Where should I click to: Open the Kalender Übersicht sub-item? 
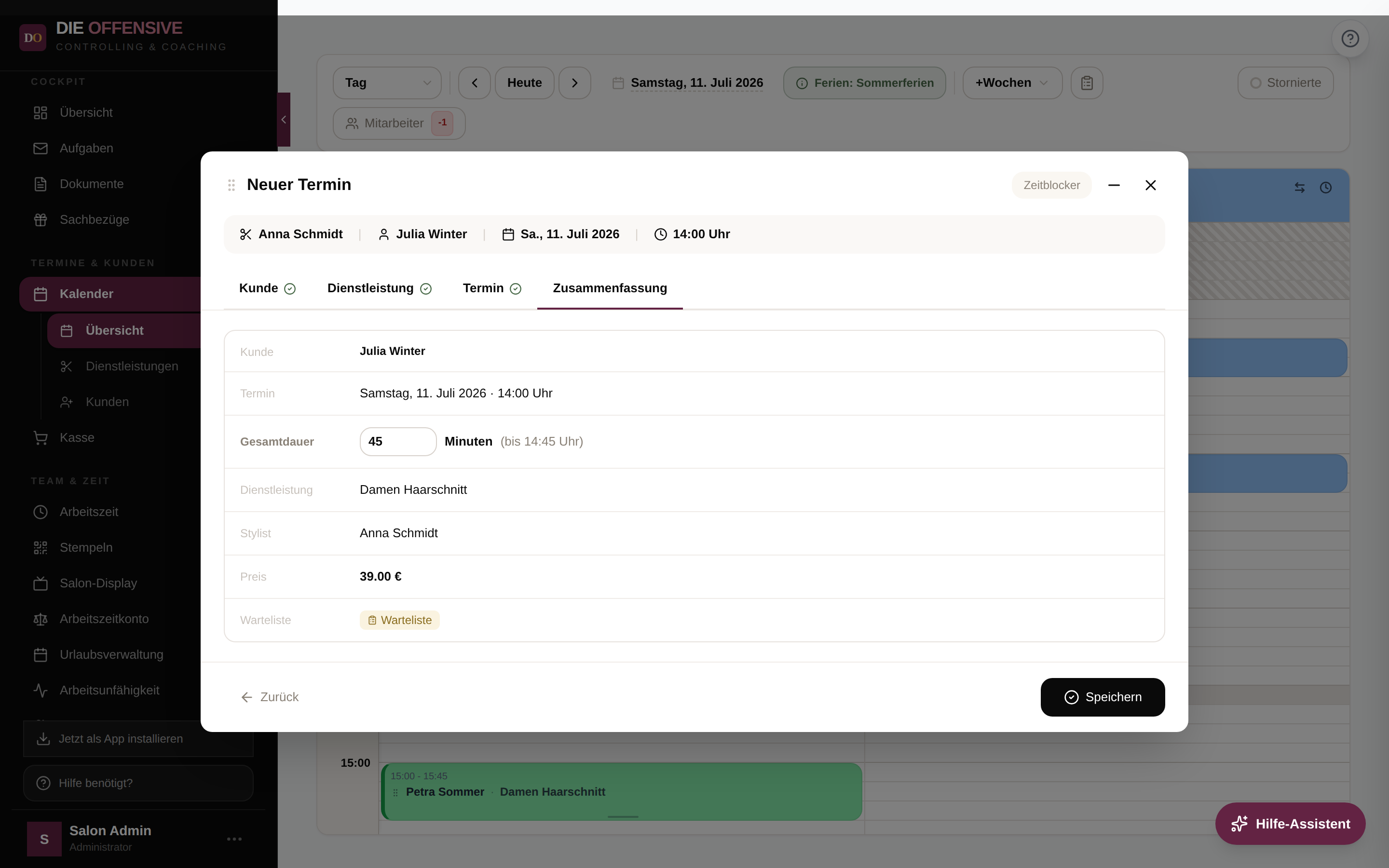coord(124,331)
